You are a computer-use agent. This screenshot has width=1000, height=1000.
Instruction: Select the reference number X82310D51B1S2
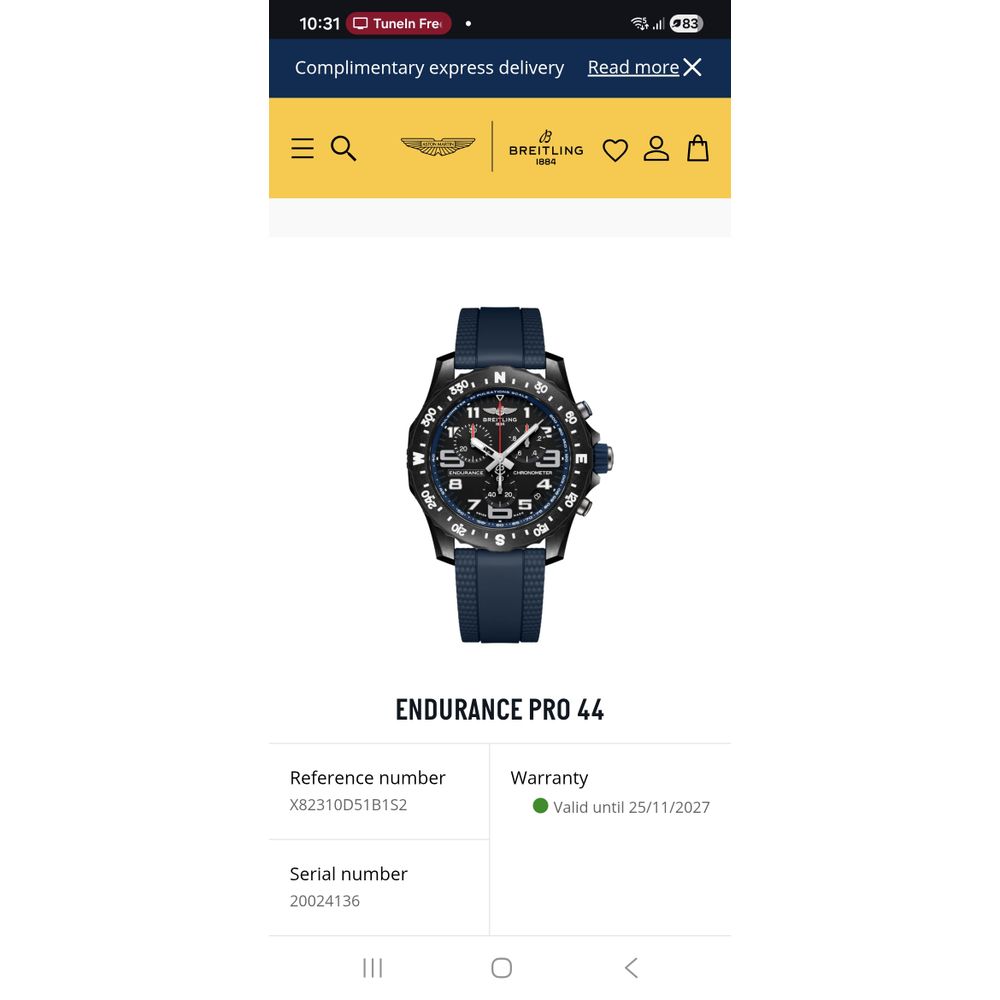348,805
